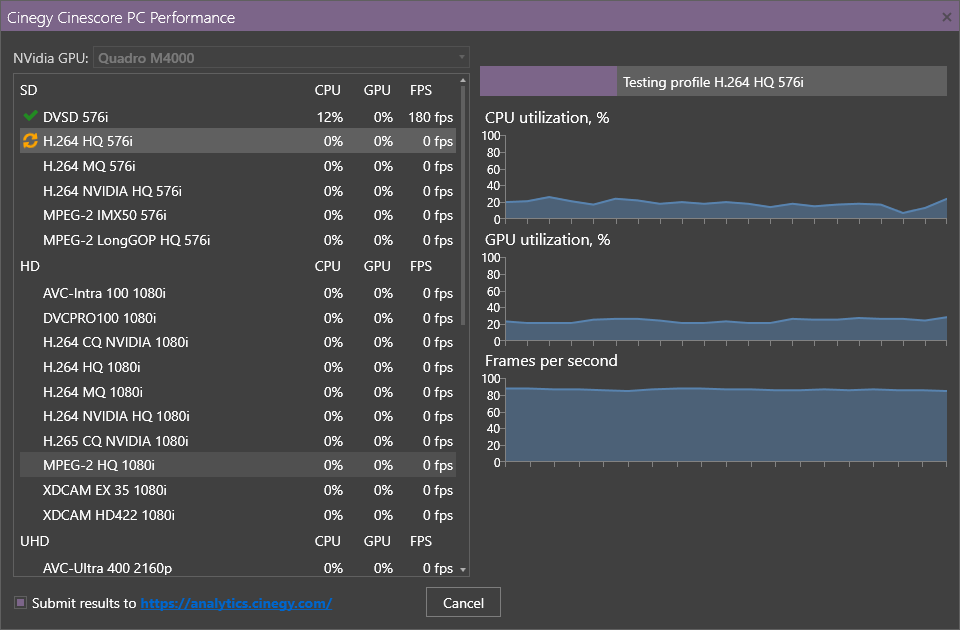Select the DVCPRO100 1080i profile

click(238, 318)
